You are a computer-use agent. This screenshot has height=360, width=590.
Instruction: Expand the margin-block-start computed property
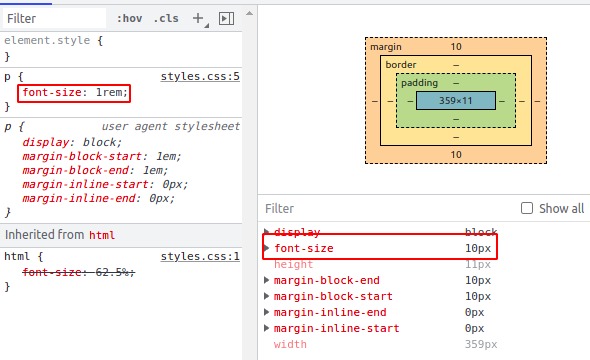click(x=266, y=296)
